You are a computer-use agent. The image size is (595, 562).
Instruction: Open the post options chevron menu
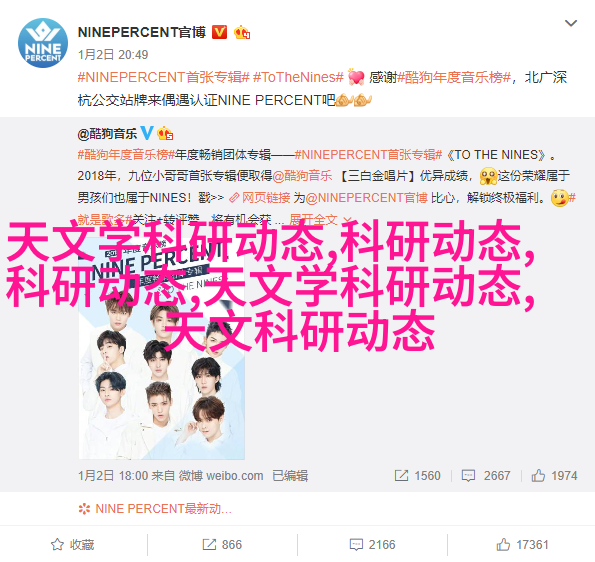tap(571, 24)
